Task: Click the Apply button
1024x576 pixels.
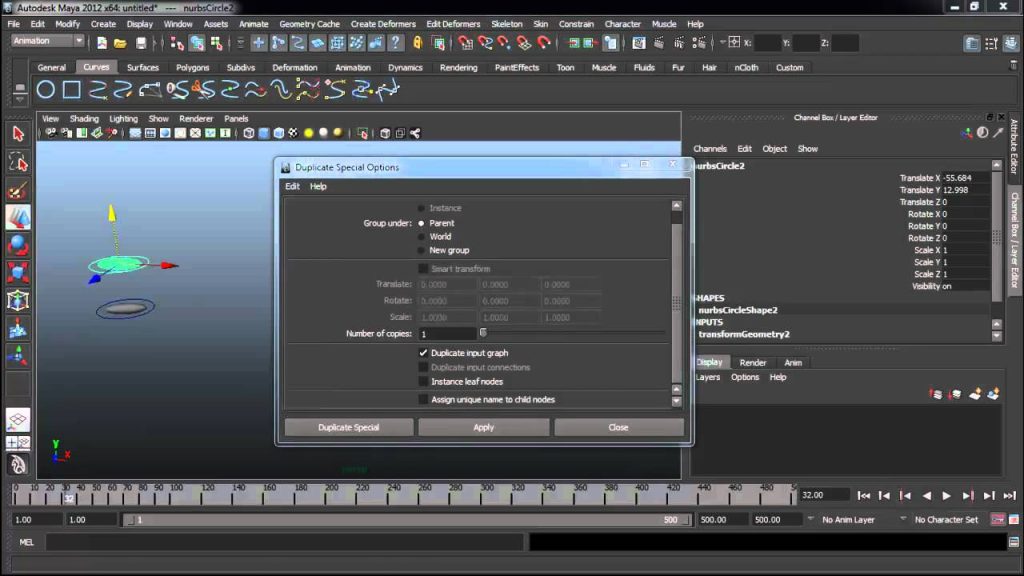Action: click(x=483, y=427)
